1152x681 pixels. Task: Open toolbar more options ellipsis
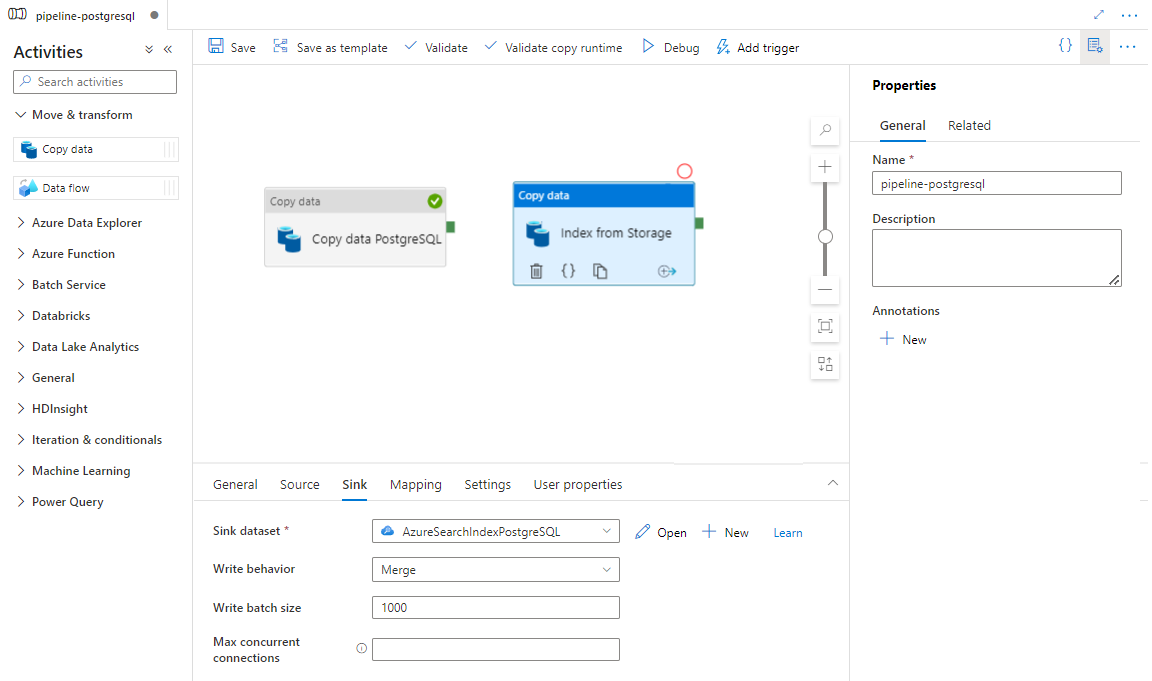[x=1127, y=46]
